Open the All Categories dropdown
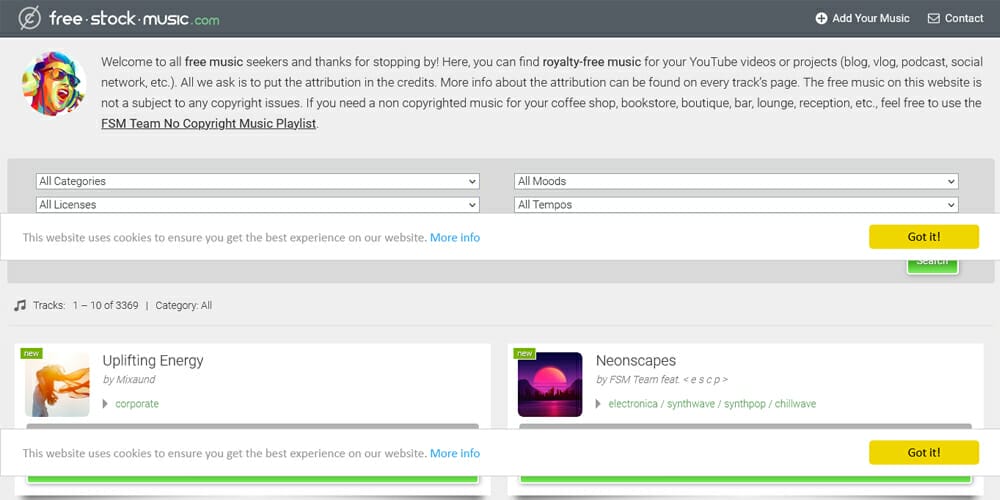 [x=258, y=181]
